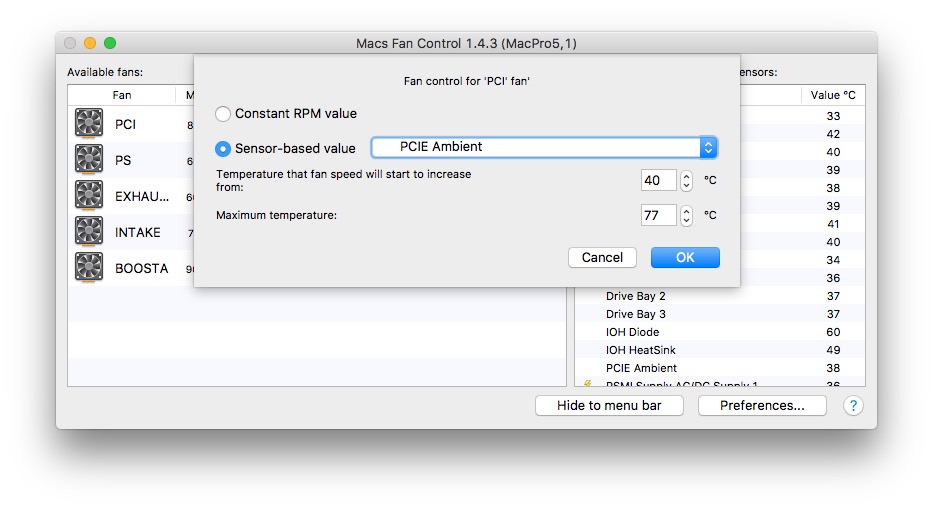Click the IOH HeatSink value 49
This screenshot has width=933, height=509.
tap(833, 350)
